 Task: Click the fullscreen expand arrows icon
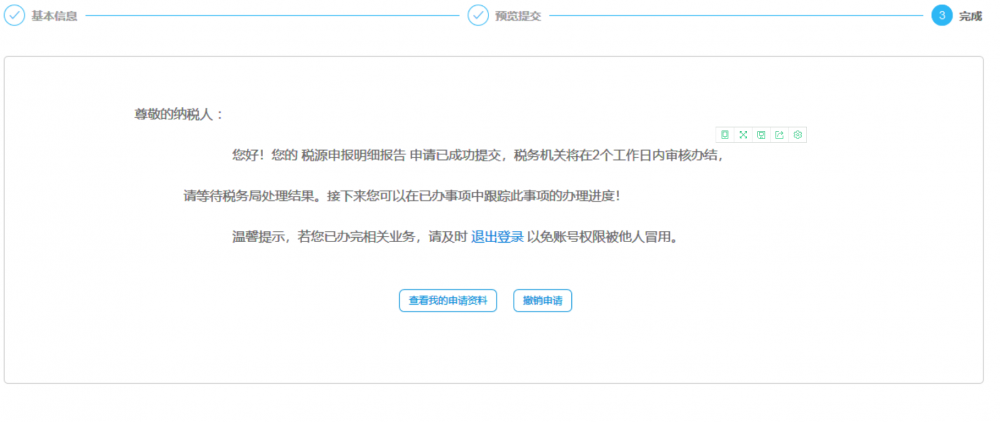[x=743, y=134]
